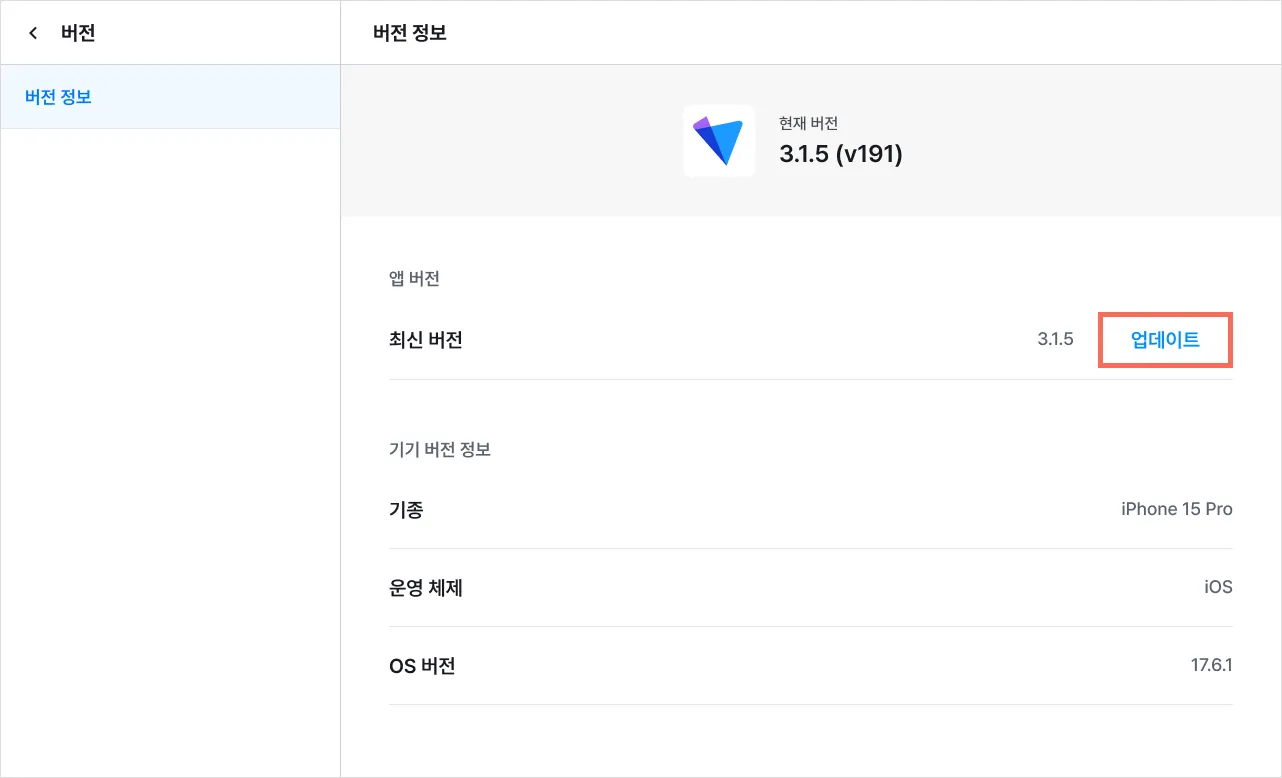Screen dimensions: 1282x778
Task: Click the 현재 버전 label
Action: (x=808, y=124)
